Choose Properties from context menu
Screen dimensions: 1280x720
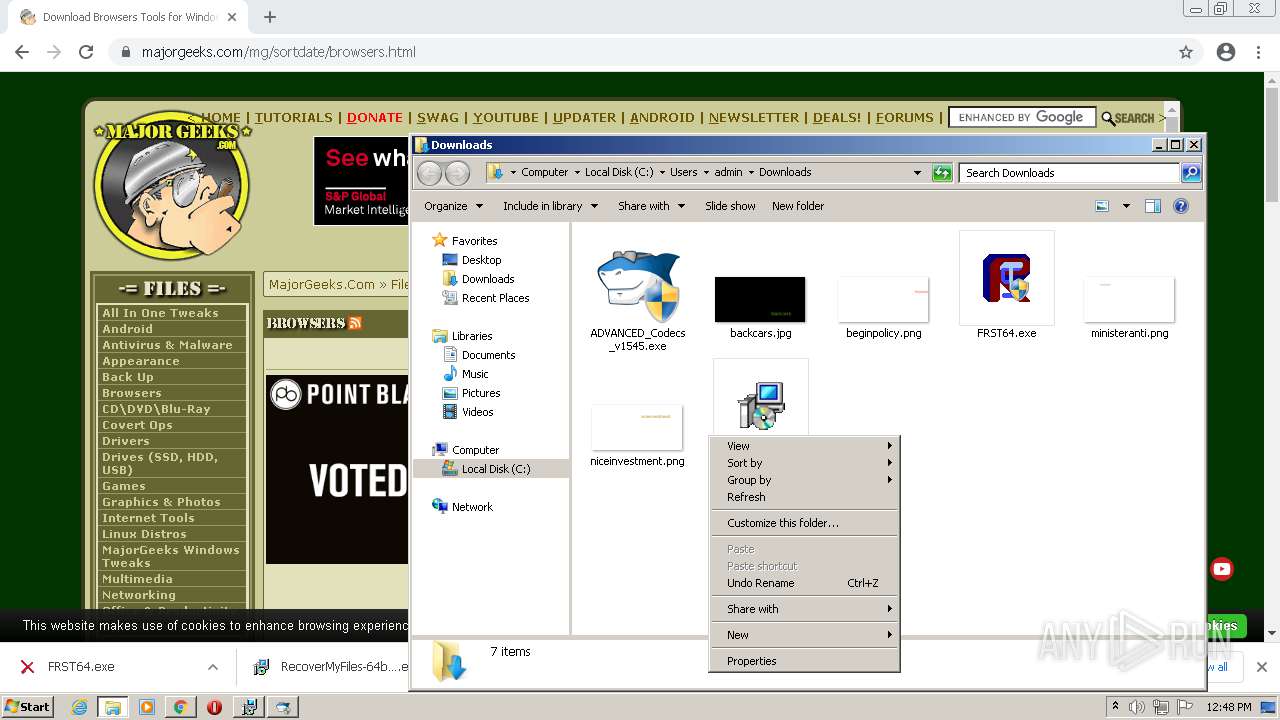(x=805, y=661)
